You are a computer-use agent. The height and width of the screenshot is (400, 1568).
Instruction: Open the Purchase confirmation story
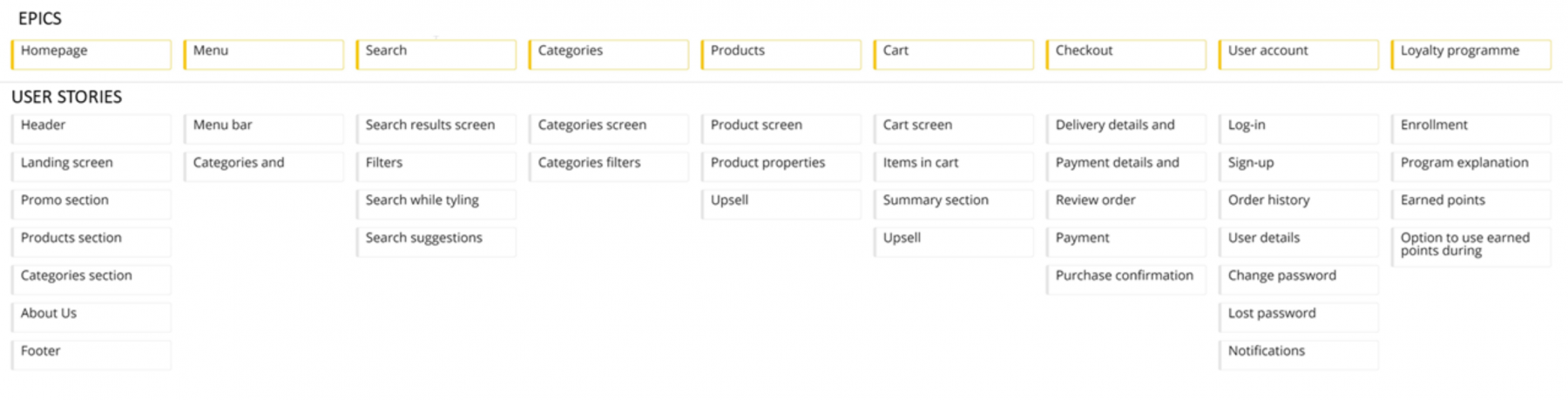point(1125,278)
